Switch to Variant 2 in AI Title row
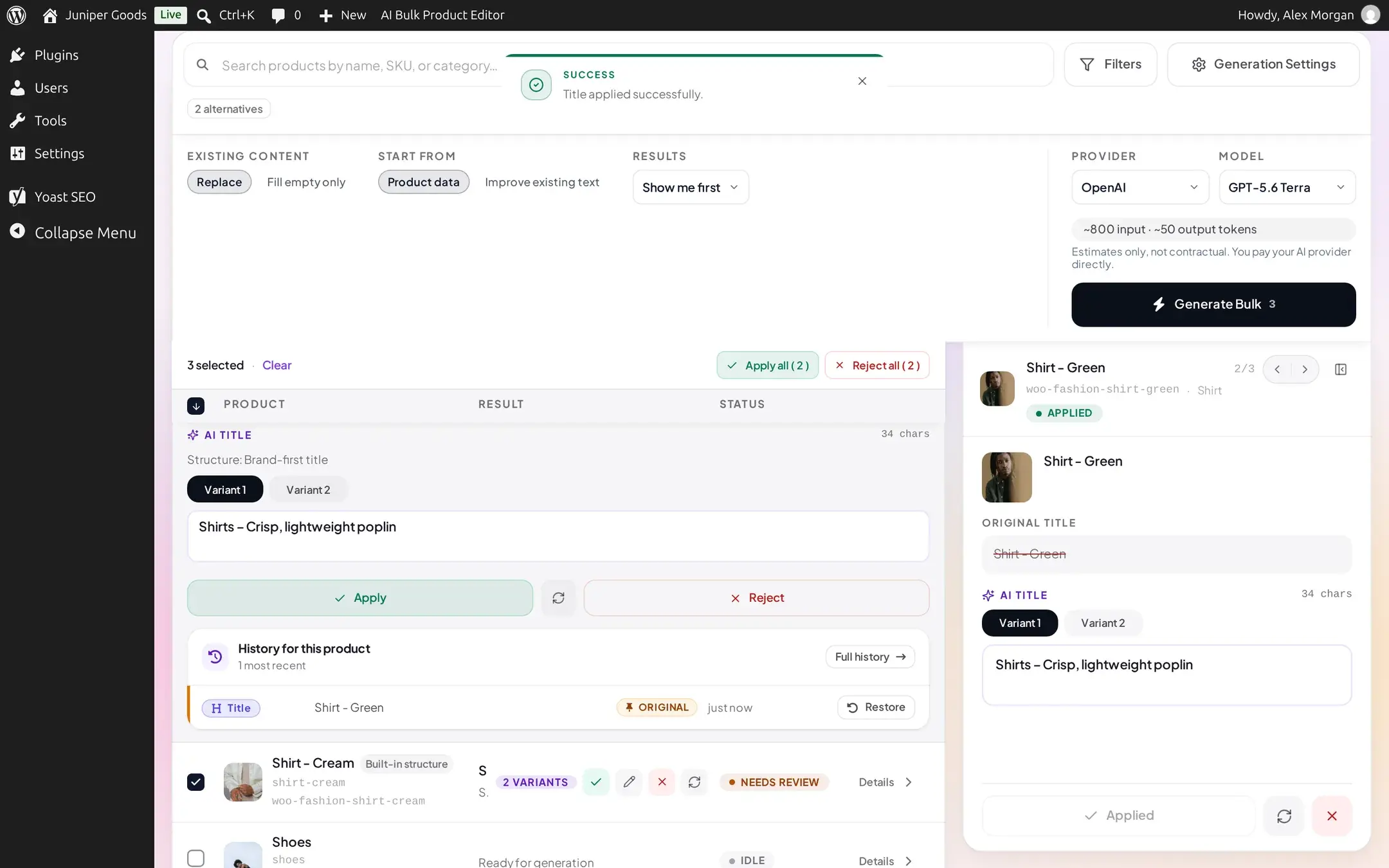Screen dimensions: 1389x868 point(308,489)
